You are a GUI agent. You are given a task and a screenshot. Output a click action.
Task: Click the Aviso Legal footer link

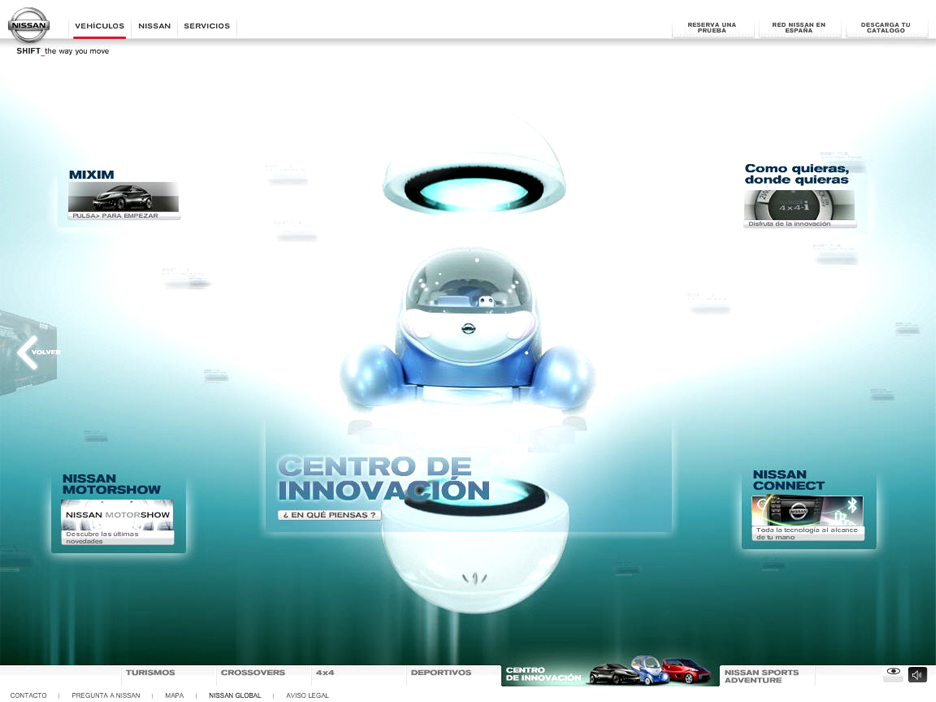pyautogui.click(x=307, y=695)
